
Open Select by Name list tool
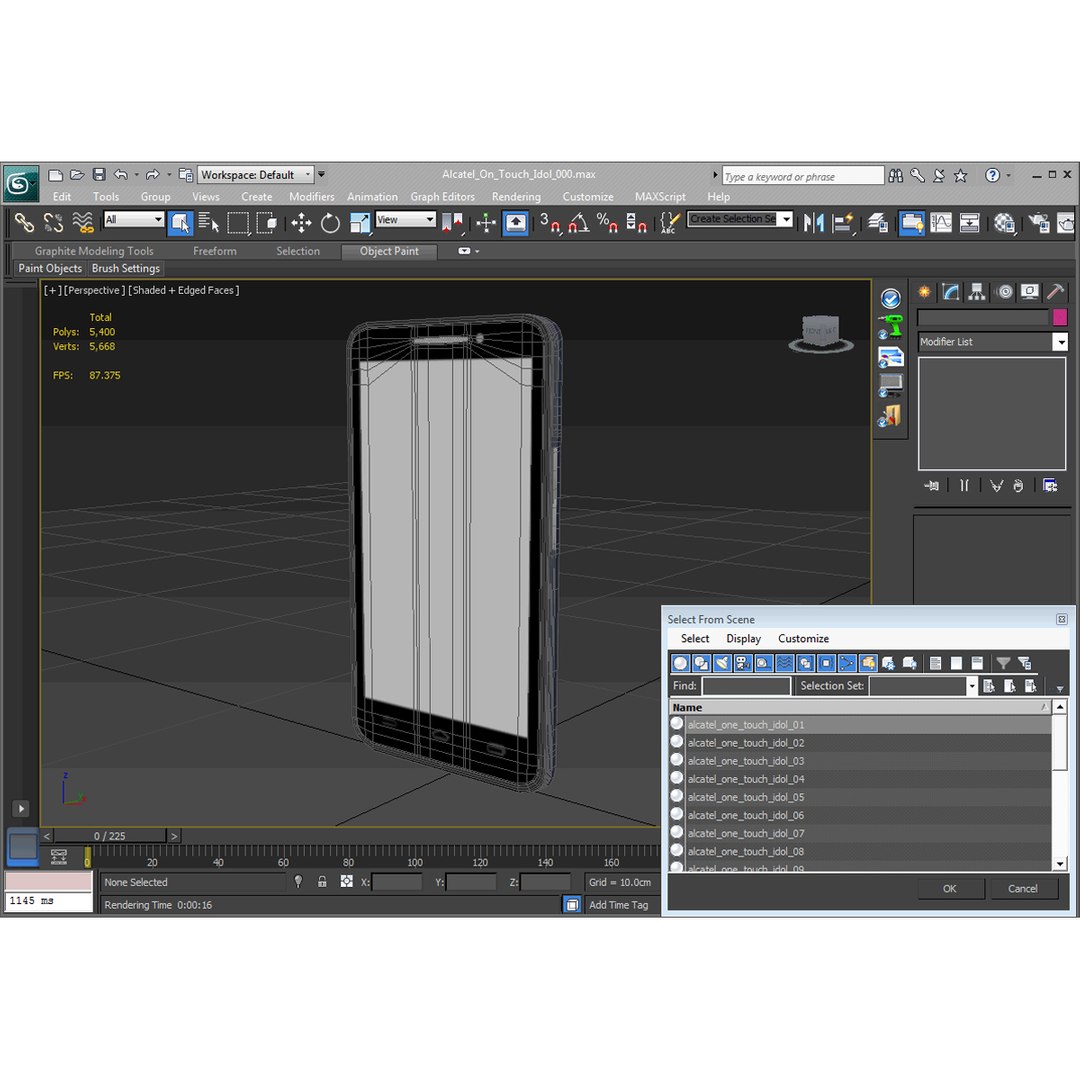[x=209, y=222]
